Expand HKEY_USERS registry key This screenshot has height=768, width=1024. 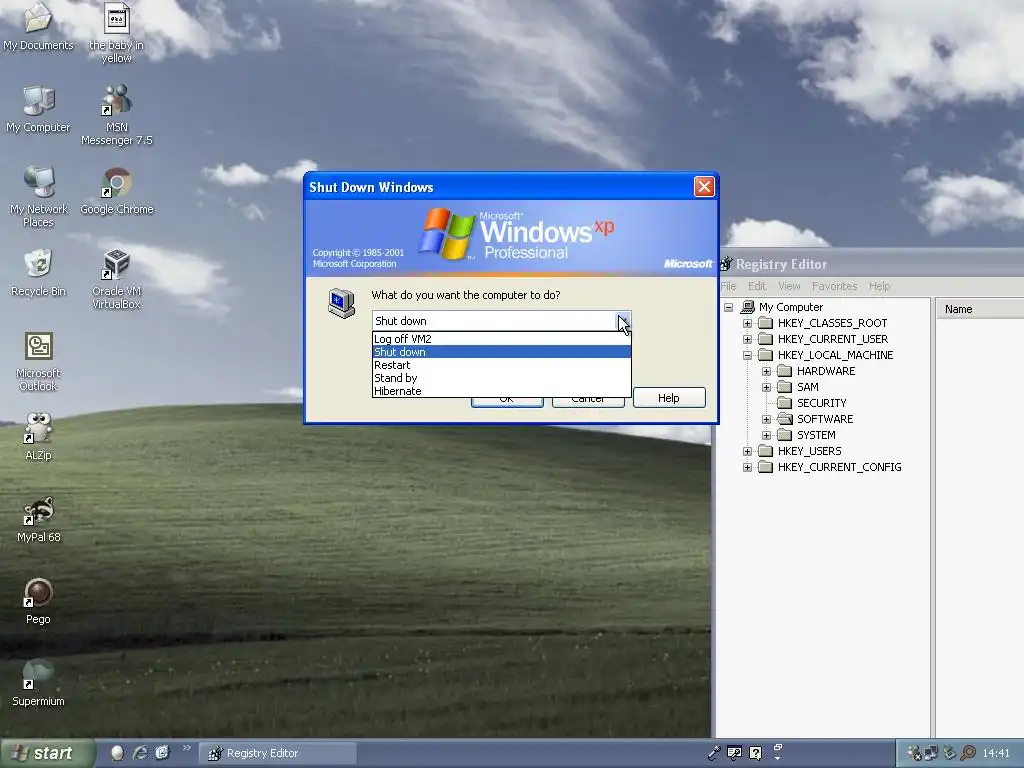pyautogui.click(x=748, y=451)
